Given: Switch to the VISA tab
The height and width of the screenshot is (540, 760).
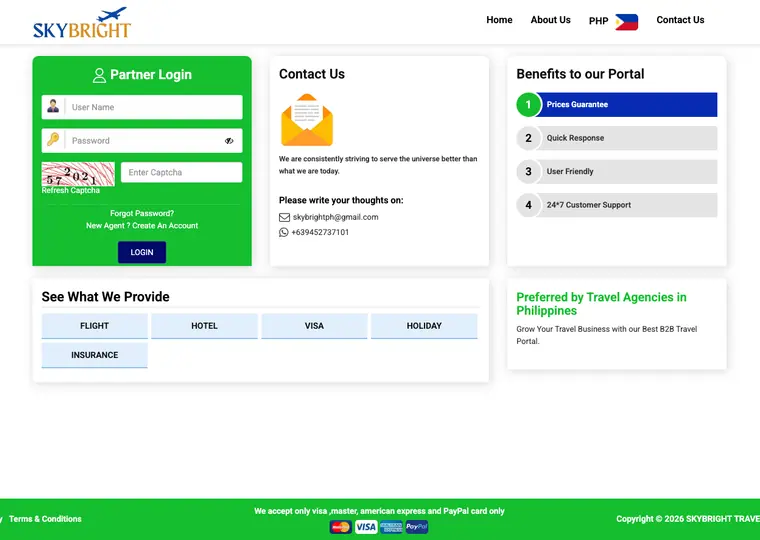Looking at the screenshot, I should [314, 326].
